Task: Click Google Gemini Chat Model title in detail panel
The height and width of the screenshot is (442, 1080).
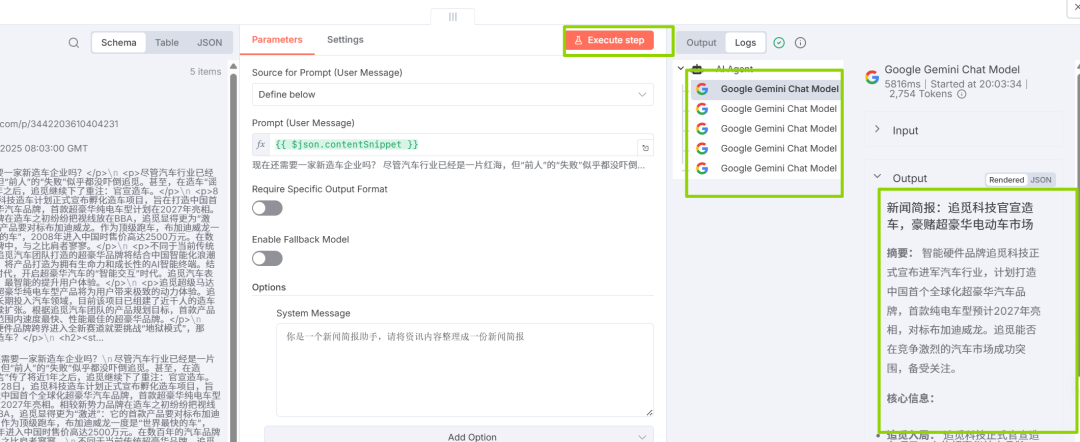Action: pos(952,70)
